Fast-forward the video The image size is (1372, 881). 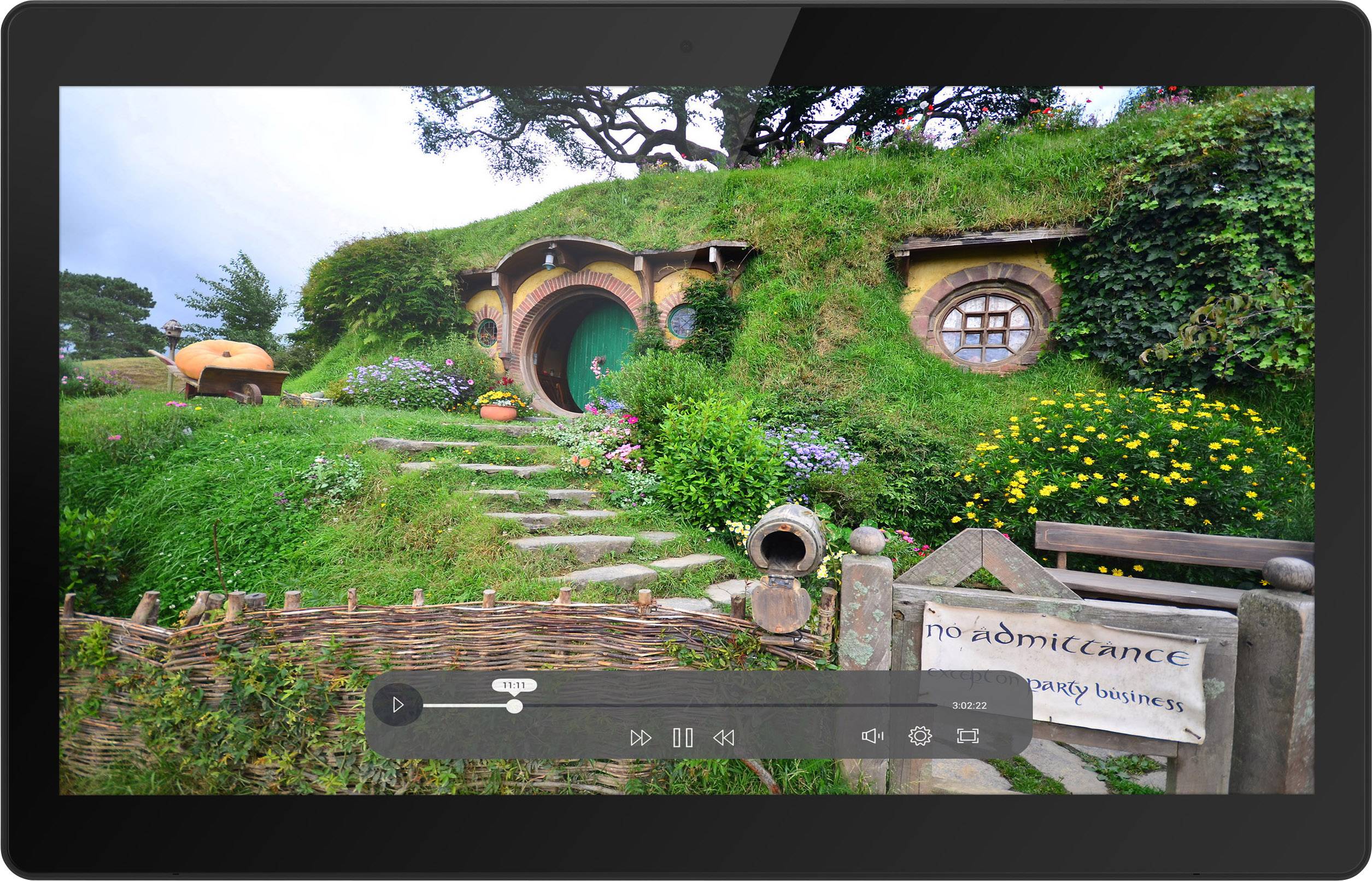(x=642, y=737)
